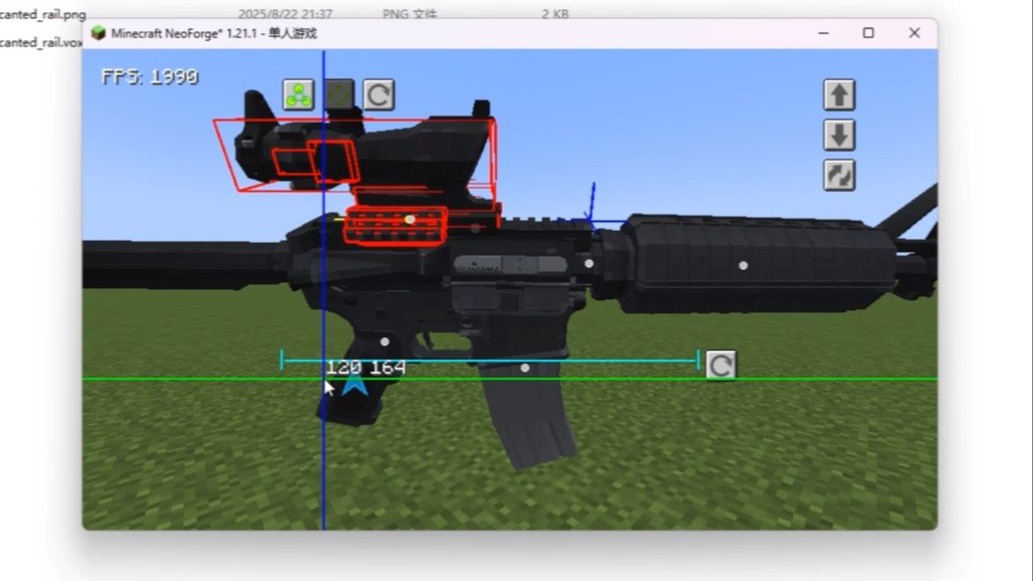1033x581 pixels.
Task: Close the Minecraft NeoForge window
Action: click(914, 33)
